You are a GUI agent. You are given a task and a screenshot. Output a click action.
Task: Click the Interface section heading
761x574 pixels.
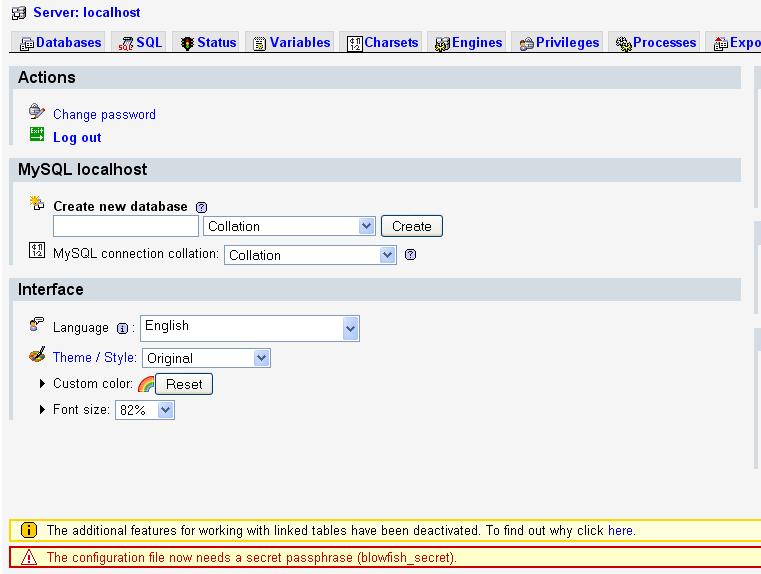(50, 290)
